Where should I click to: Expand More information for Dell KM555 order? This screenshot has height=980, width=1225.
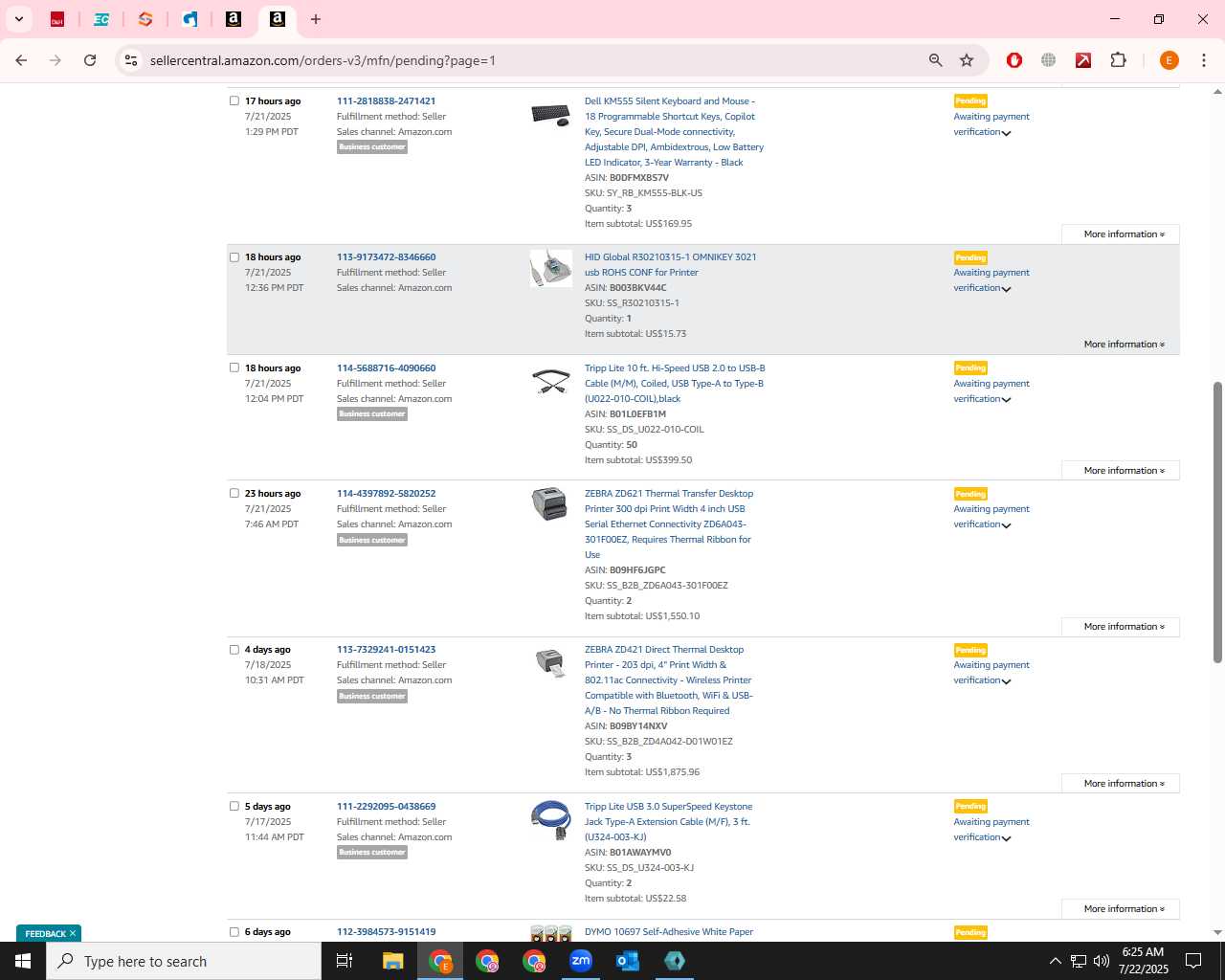pos(1121,234)
